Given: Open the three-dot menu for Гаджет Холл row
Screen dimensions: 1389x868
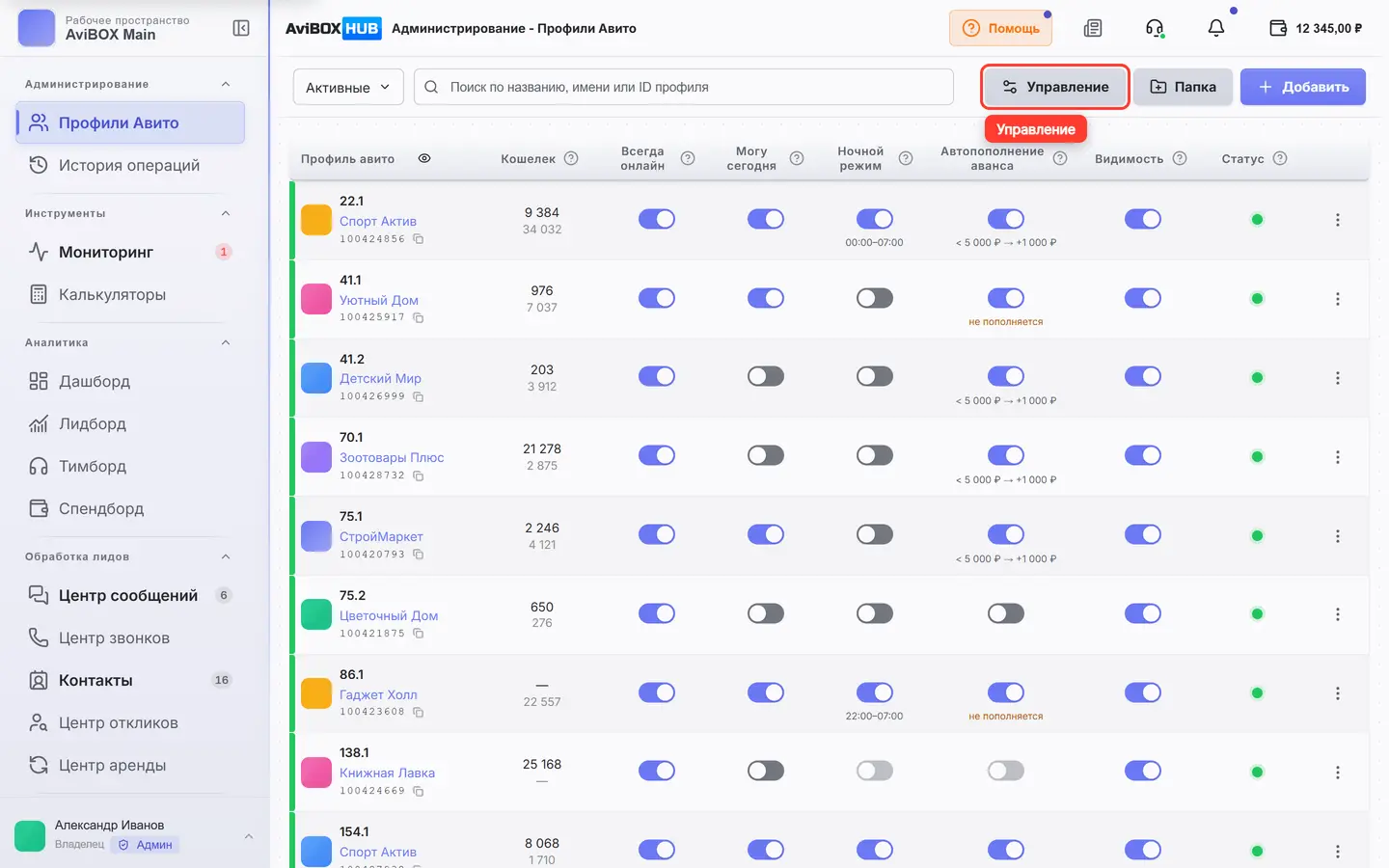Looking at the screenshot, I should (1338, 693).
